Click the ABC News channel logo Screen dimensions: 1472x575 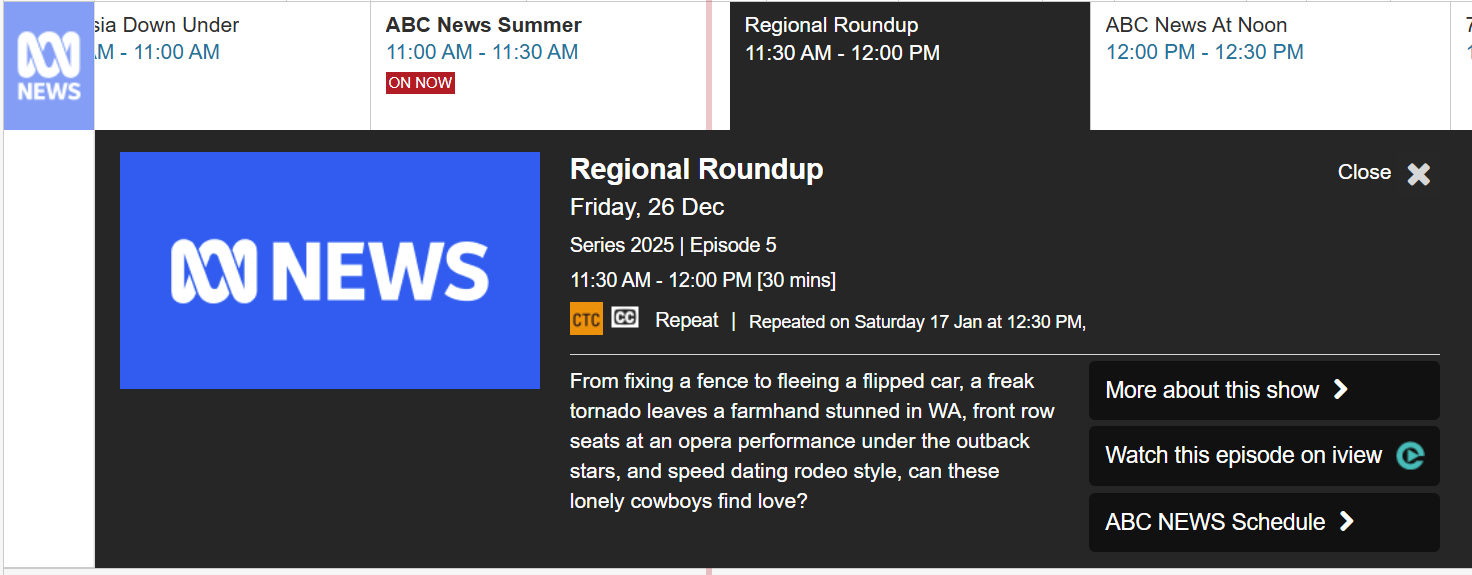[x=48, y=66]
